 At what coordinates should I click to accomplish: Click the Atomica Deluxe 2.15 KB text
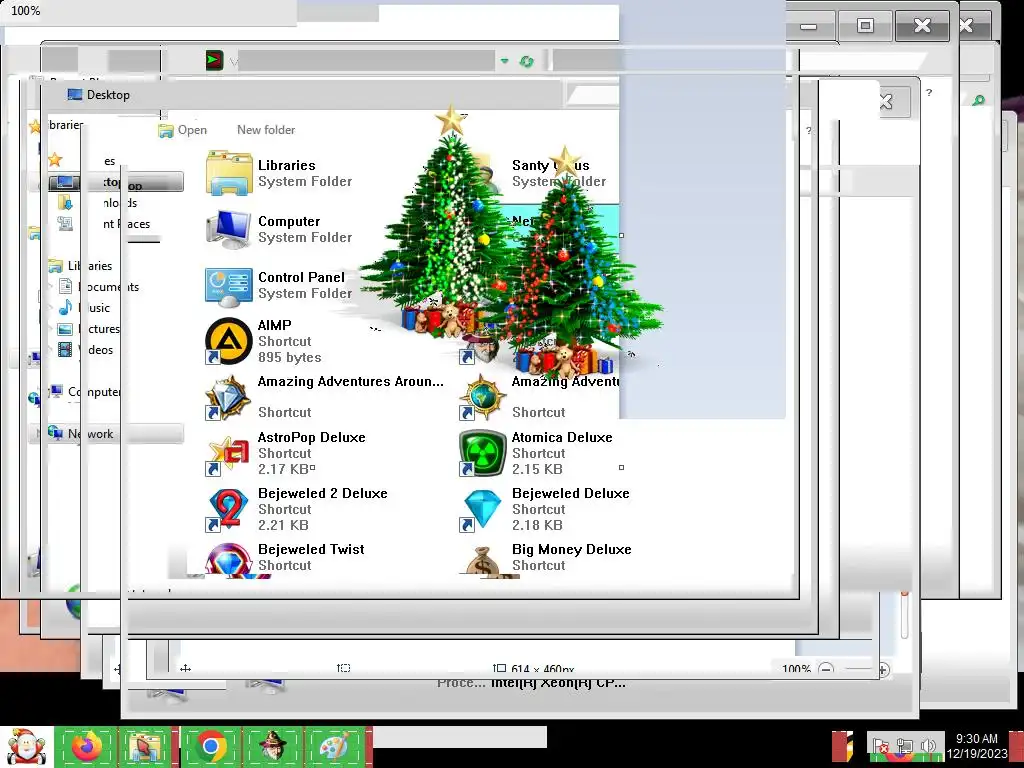tap(537, 469)
